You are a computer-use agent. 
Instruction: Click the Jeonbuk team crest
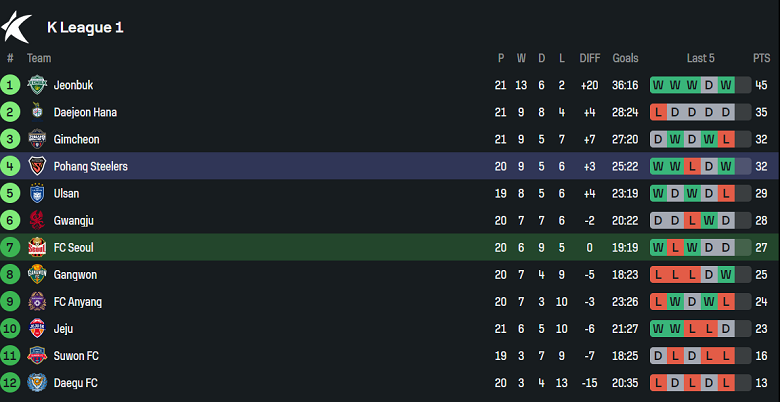[37, 85]
